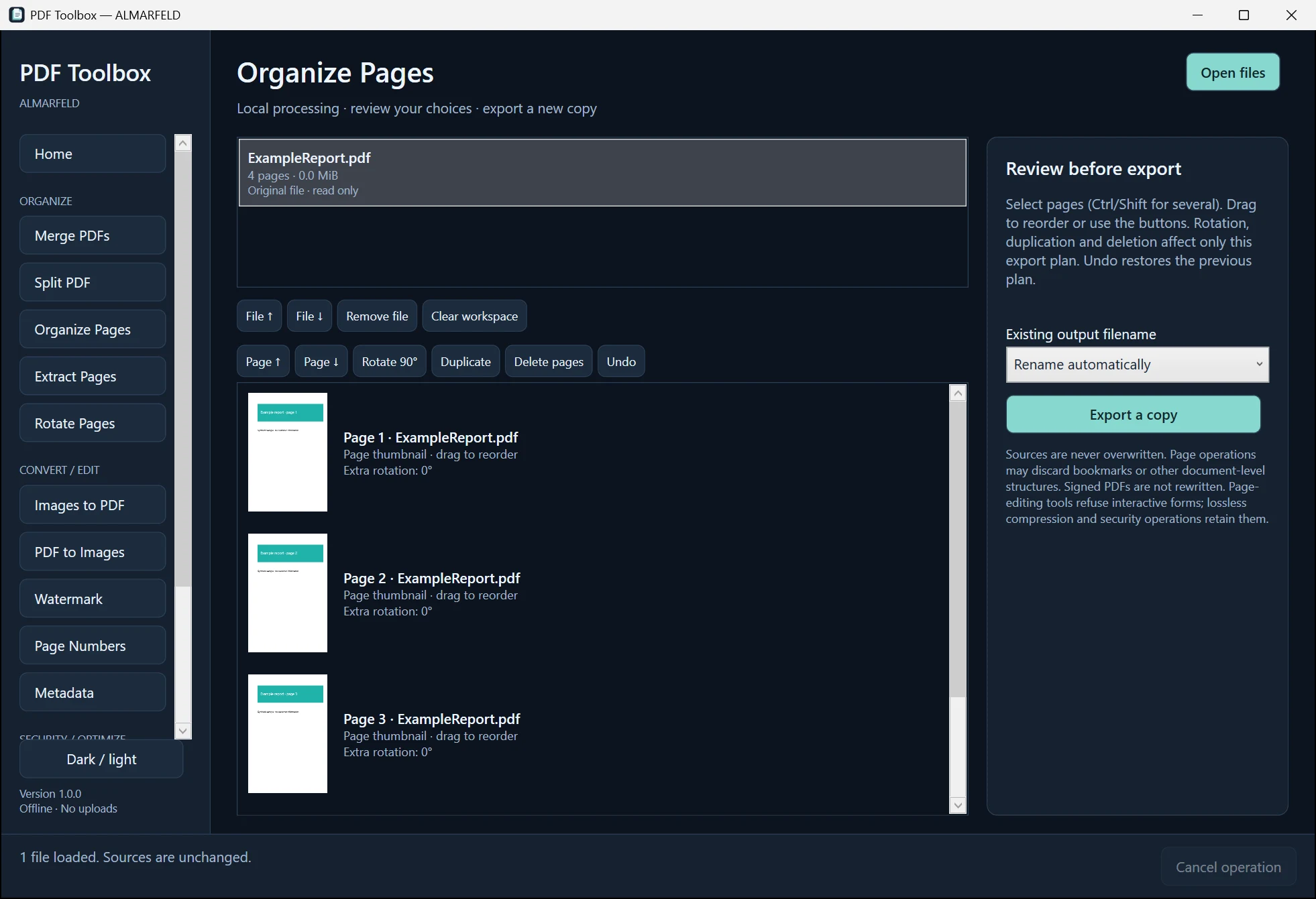Minimize the PDF Toolbox window
Screen dimensions: 1316x899
[x=1197, y=15]
